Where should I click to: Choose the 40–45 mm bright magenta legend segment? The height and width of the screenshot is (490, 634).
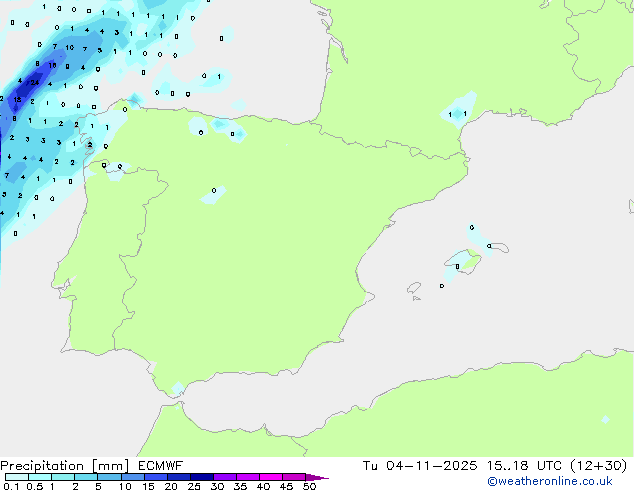pyautogui.click(x=271, y=477)
